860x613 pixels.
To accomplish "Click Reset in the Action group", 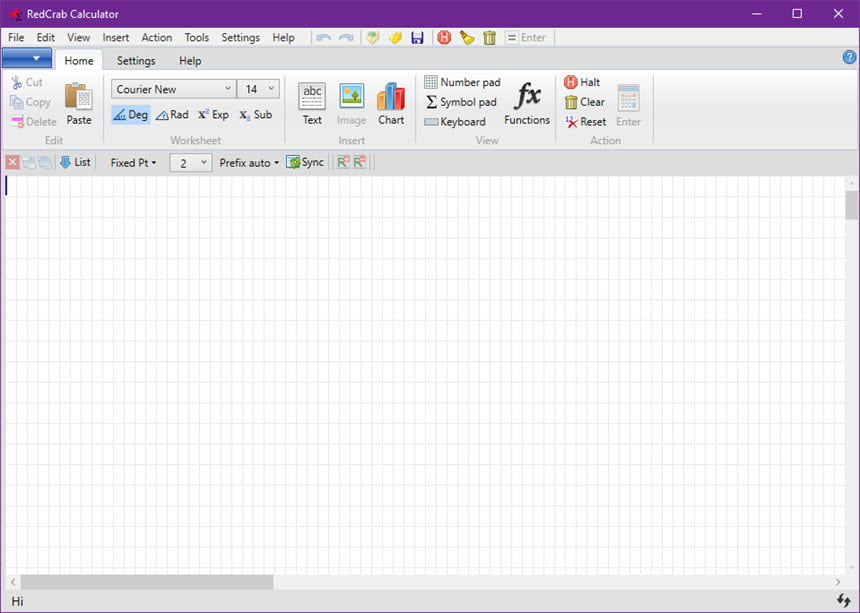I will click(585, 122).
